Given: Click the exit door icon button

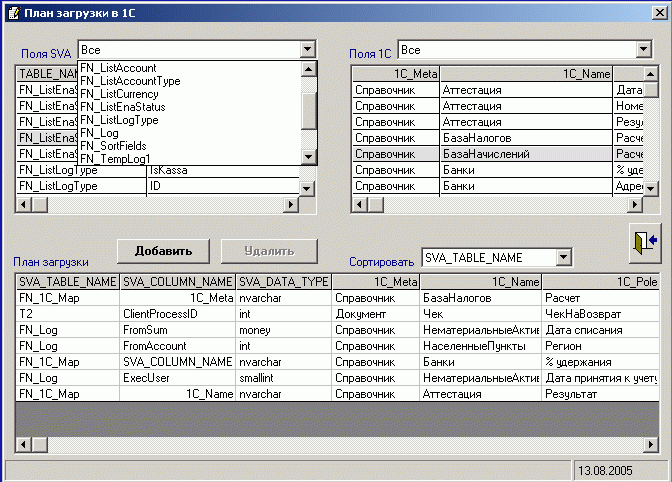Looking at the screenshot, I should tap(645, 243).
